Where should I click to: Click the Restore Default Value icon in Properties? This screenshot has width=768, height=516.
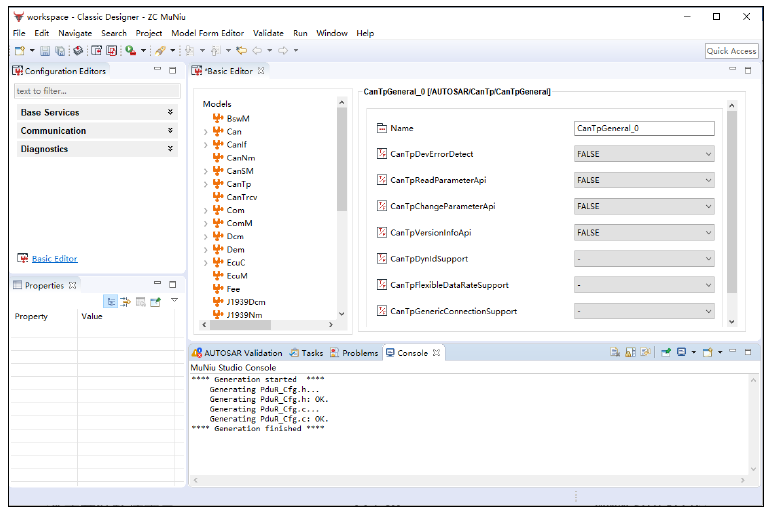click(141, 302)
